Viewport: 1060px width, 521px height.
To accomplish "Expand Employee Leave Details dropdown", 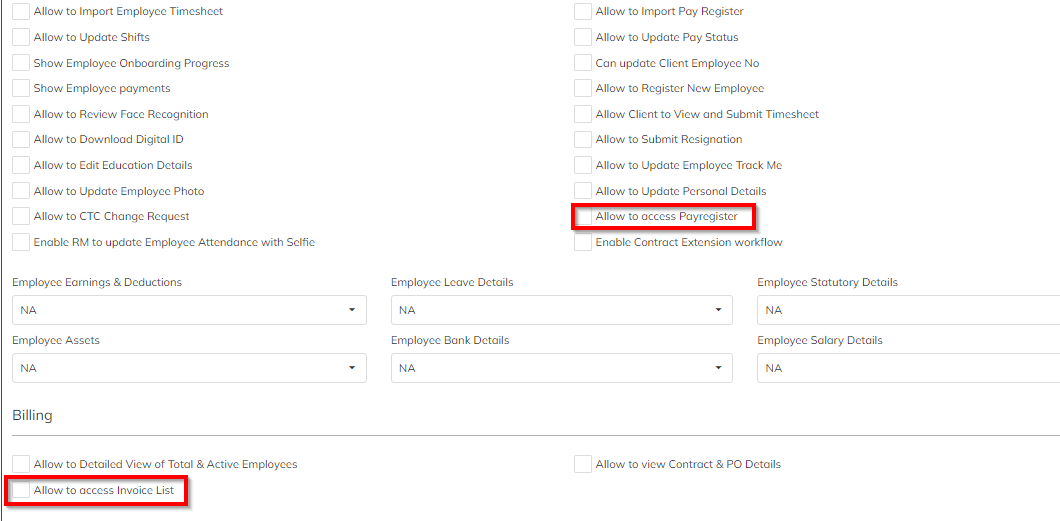I will click(561, 310).
